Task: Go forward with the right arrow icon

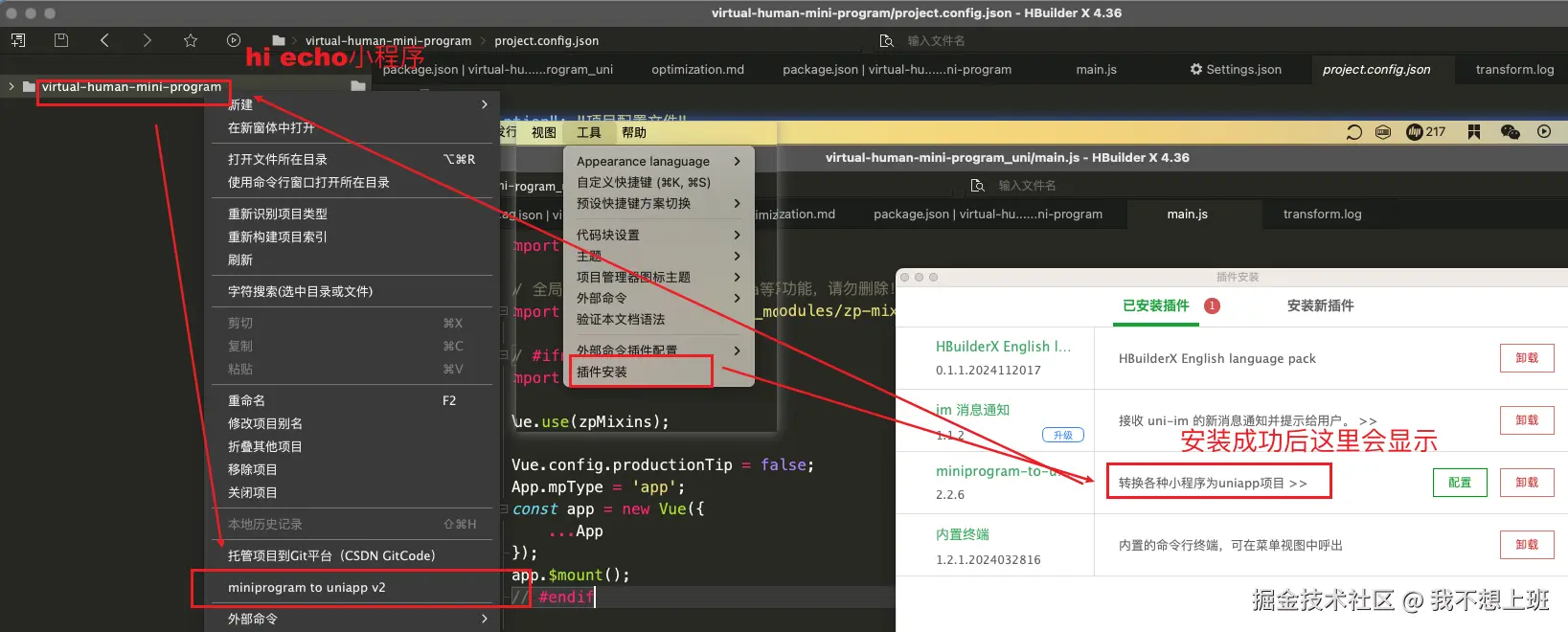Action: [x=147, y=40]
